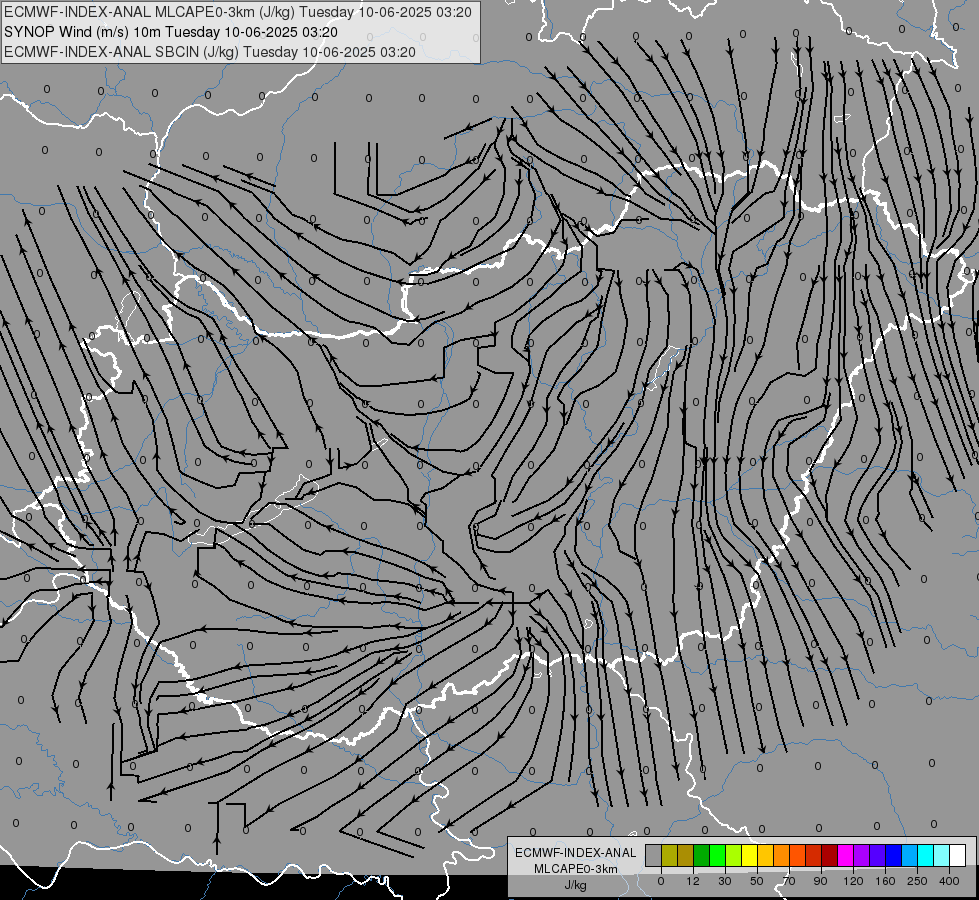This screenshot has width=979, height=900.
Task: Select the magenta legend swatch
Action: coord(846,855)
